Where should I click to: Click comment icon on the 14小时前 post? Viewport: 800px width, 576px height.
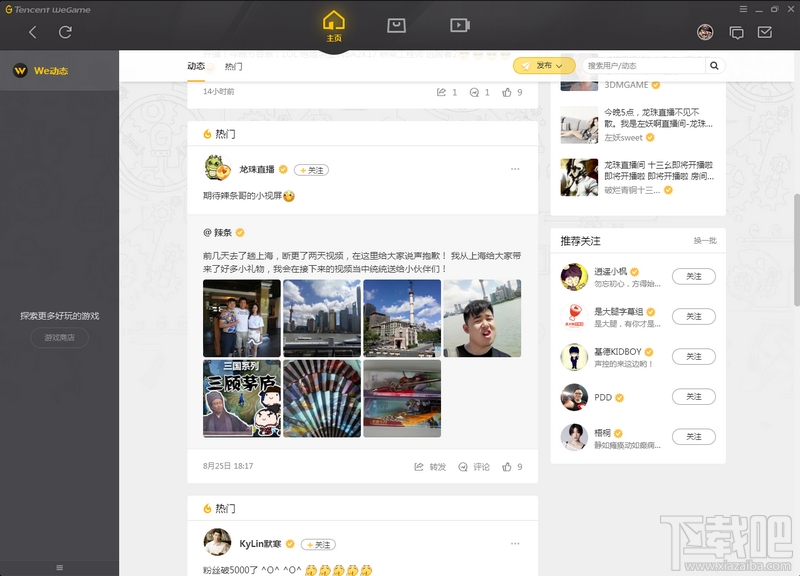tap(474, 92)
